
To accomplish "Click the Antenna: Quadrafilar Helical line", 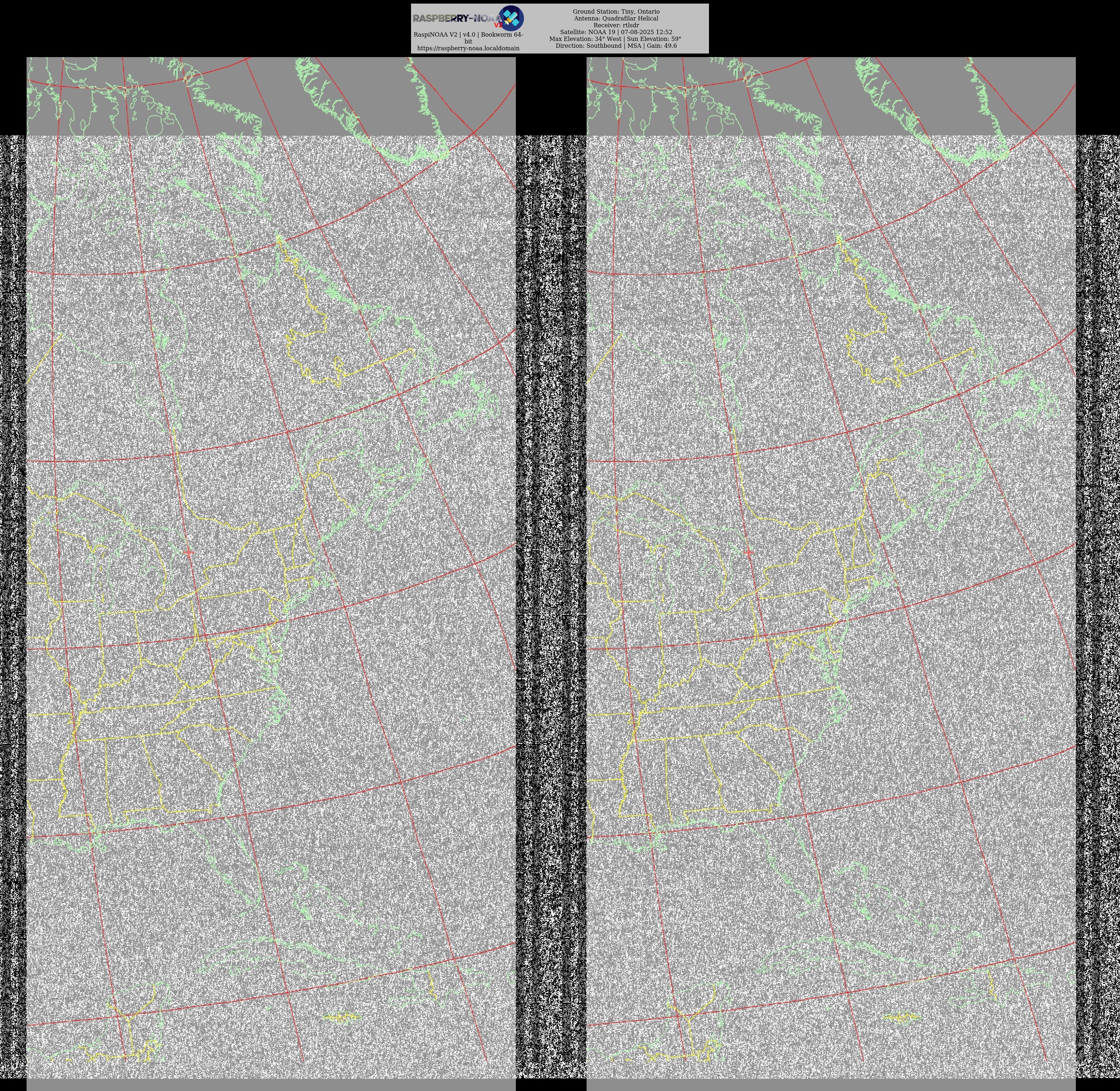I will click(x=616, y=18).
